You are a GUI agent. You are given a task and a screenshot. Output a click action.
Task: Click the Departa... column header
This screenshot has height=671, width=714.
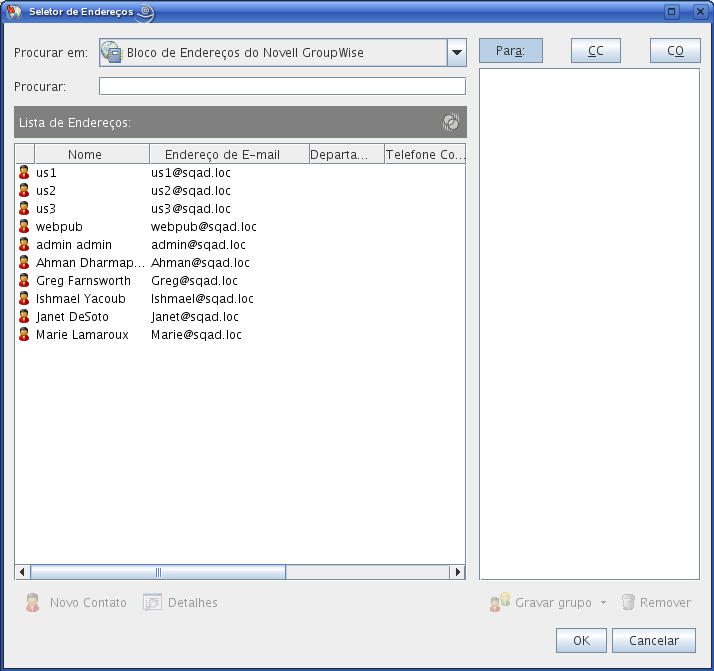pyautogui.click(x=347, y=154)
